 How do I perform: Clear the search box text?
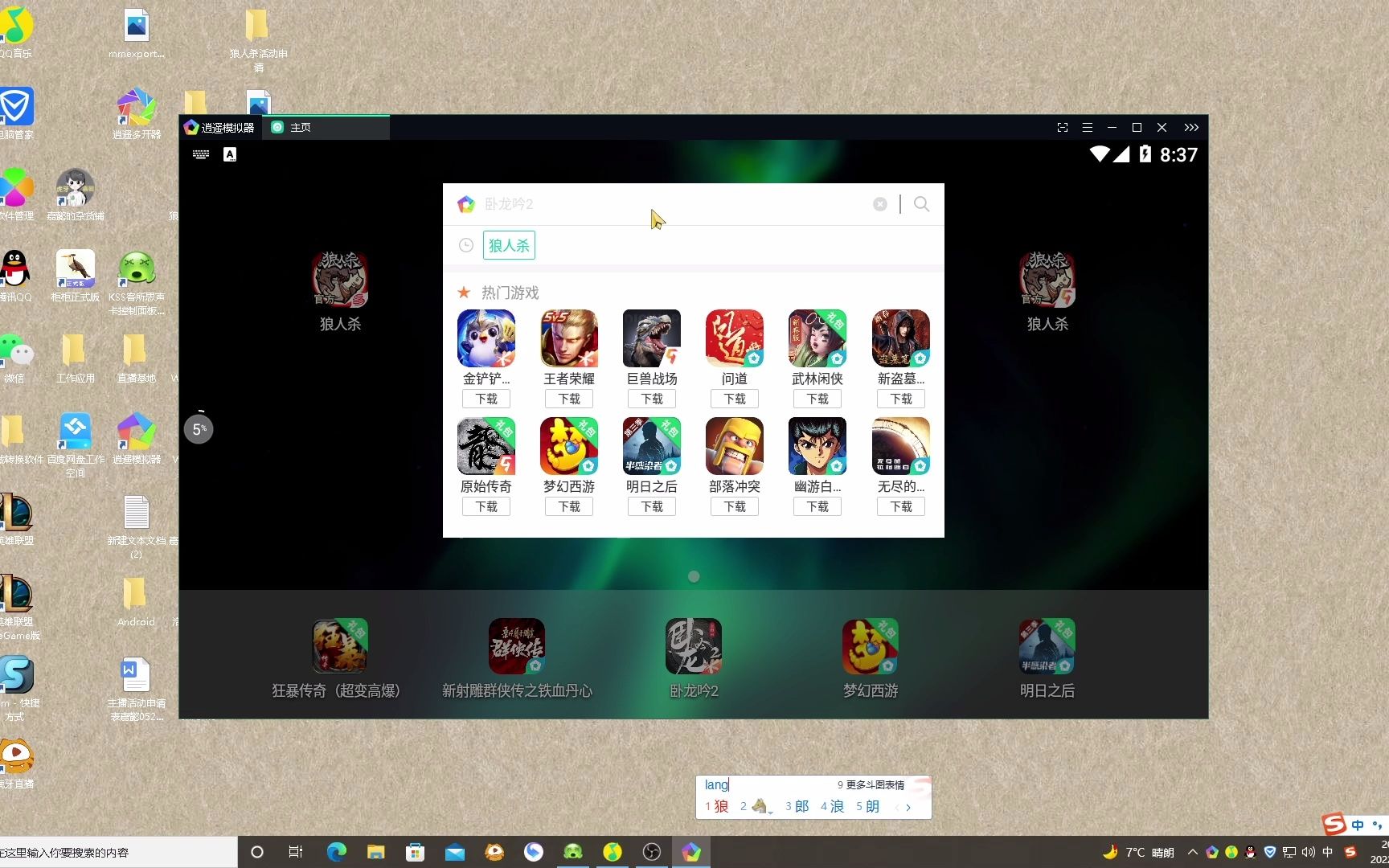880,204
